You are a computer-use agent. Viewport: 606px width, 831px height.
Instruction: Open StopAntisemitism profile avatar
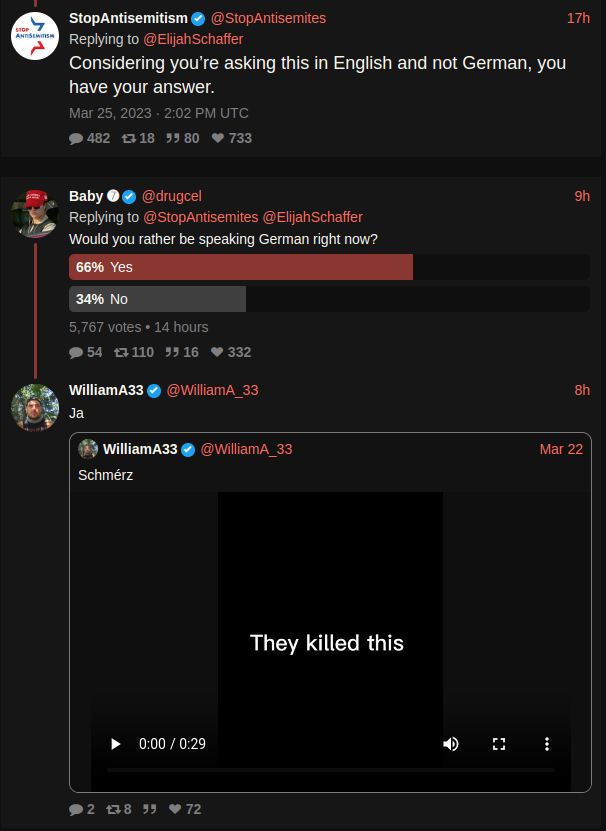tap(35, 36)
